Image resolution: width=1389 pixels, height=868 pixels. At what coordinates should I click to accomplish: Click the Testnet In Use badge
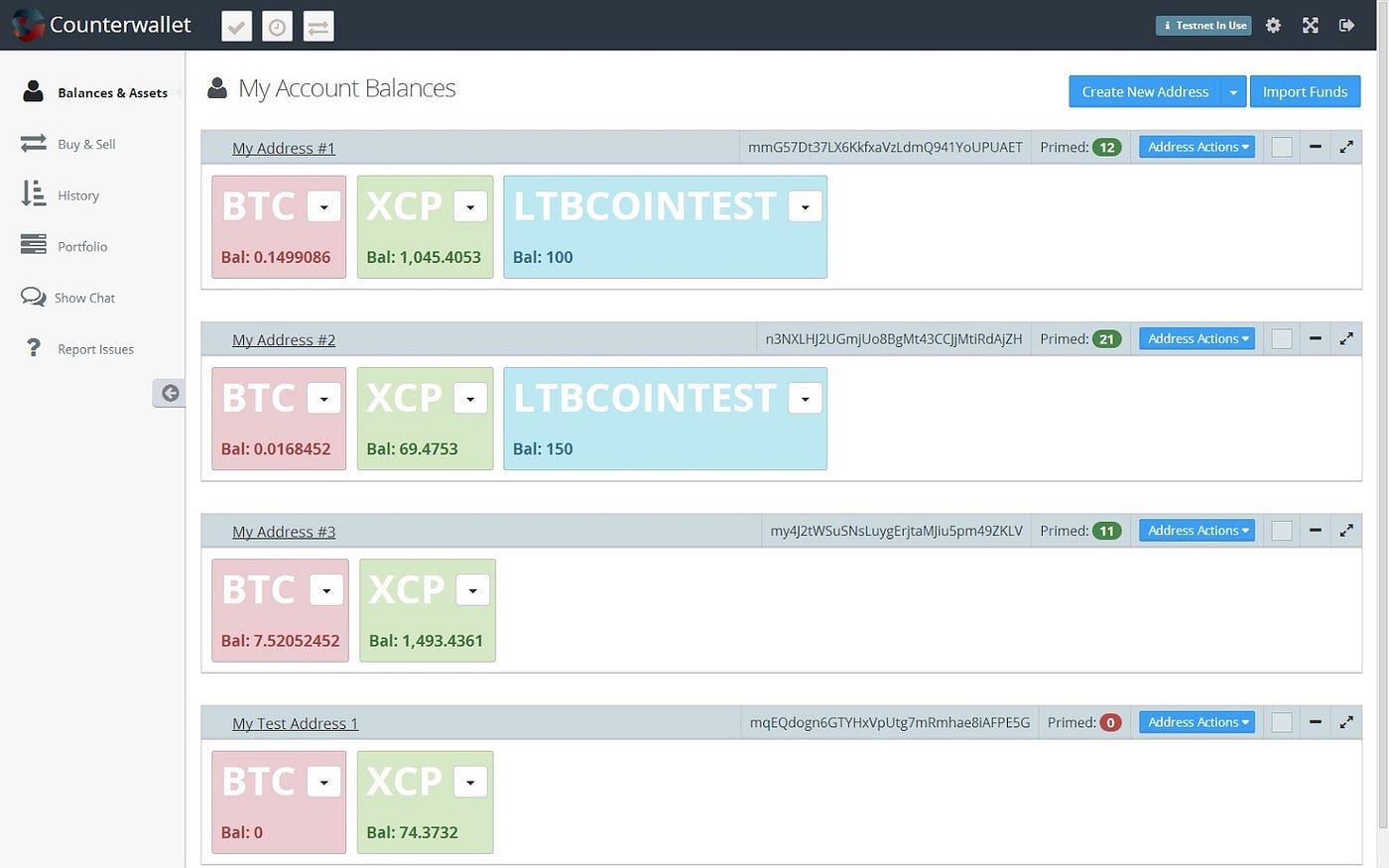coord(1203,26)
